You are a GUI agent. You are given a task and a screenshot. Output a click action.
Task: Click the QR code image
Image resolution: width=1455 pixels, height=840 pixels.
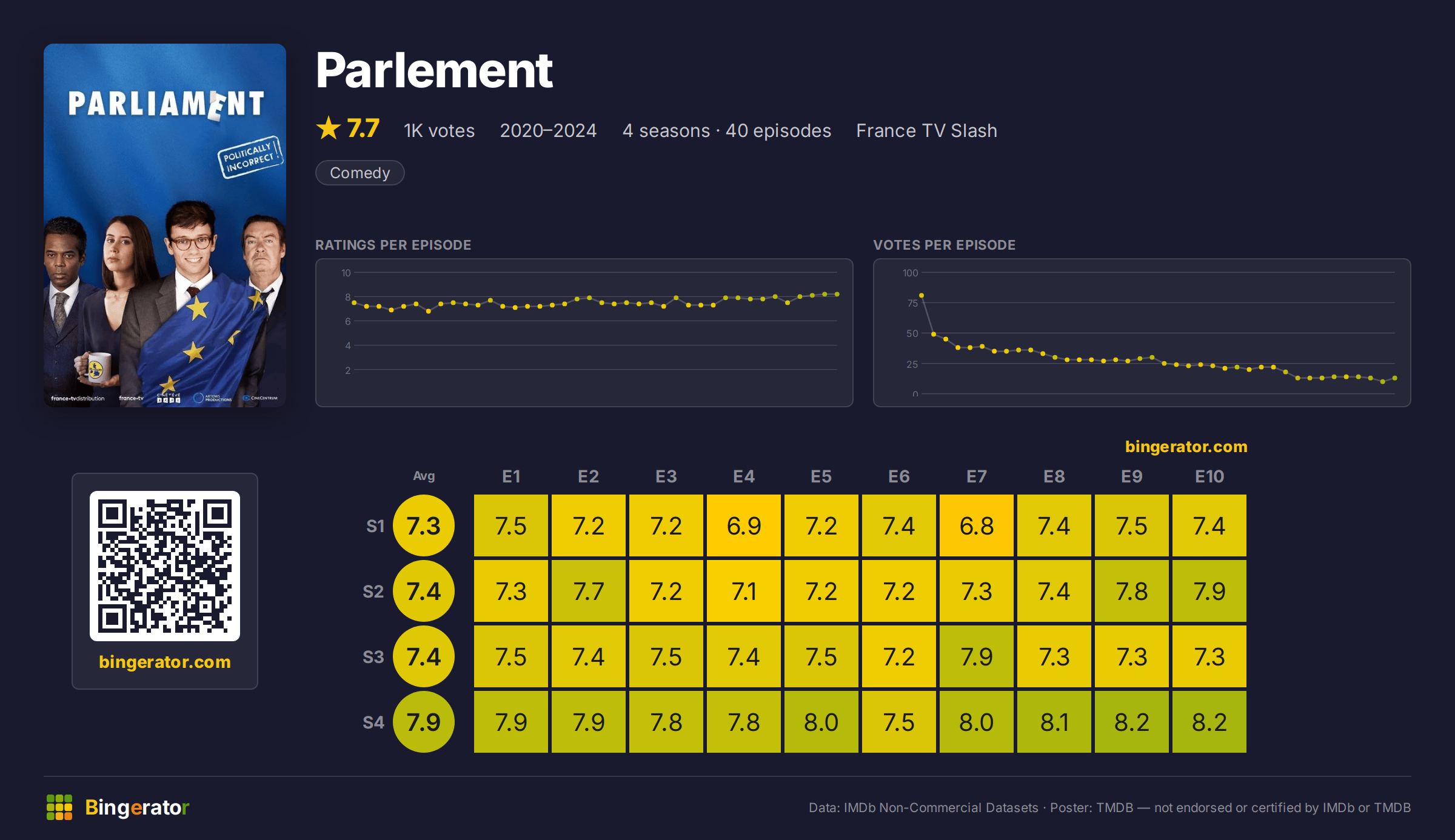point(165,566)
